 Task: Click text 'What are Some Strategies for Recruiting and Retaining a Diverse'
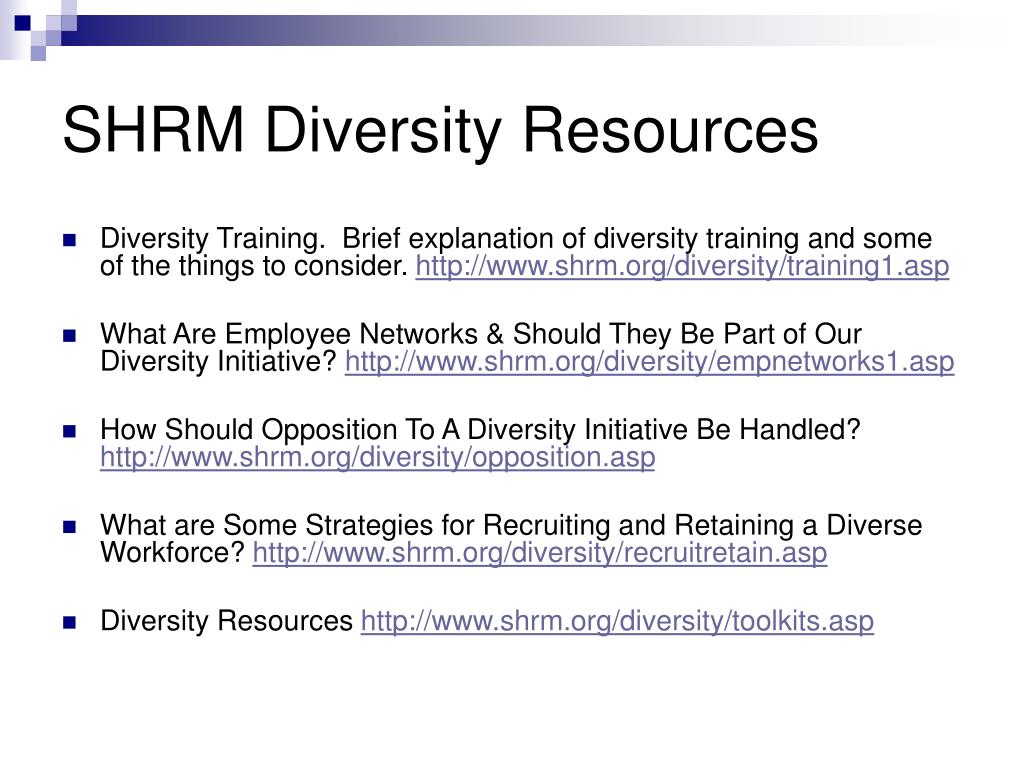(511, 525)
